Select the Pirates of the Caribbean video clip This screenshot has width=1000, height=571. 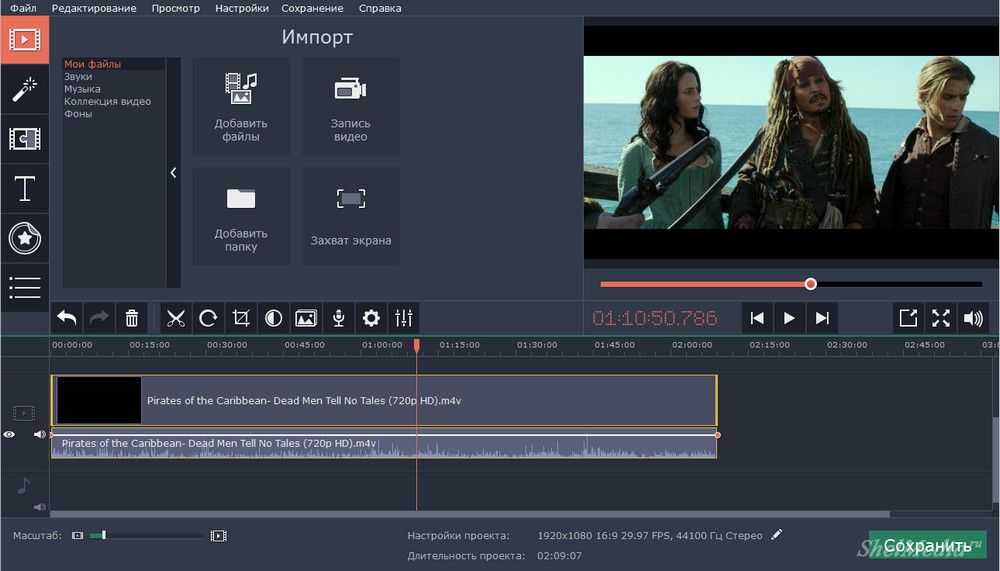tap(384, 401)
